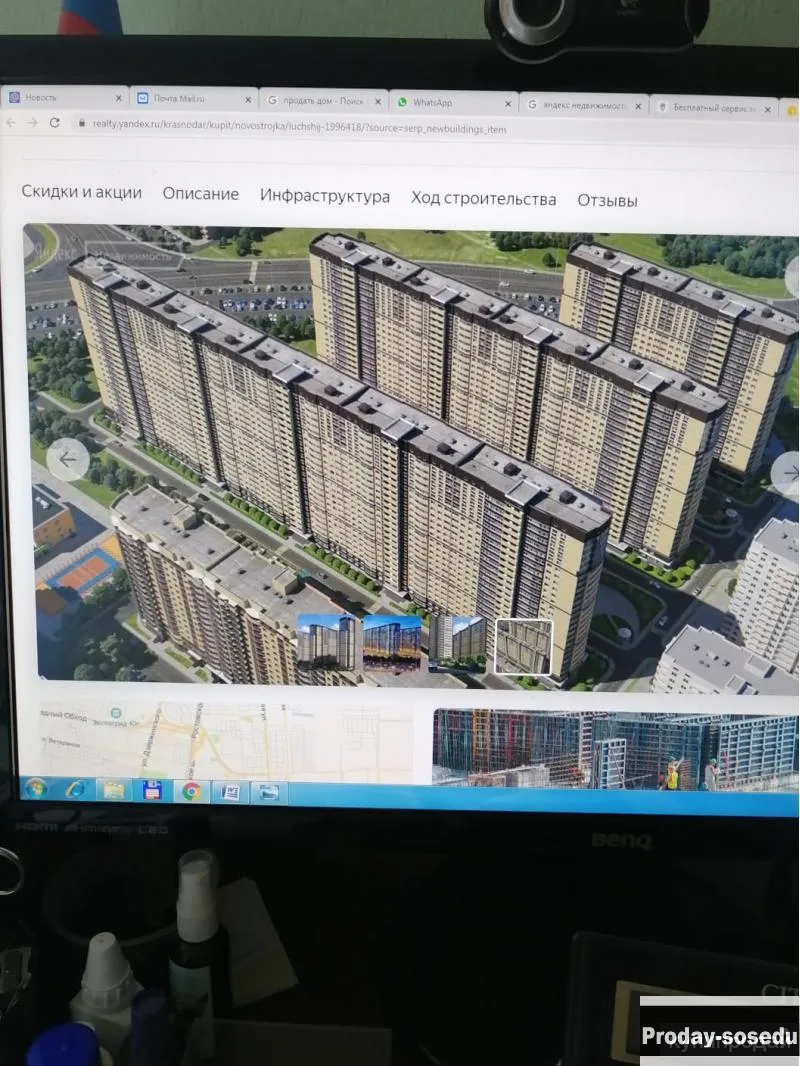This screenshot has height=1066, width=800.
Task: Select the first gallery thumbnail
Action: 326,641
